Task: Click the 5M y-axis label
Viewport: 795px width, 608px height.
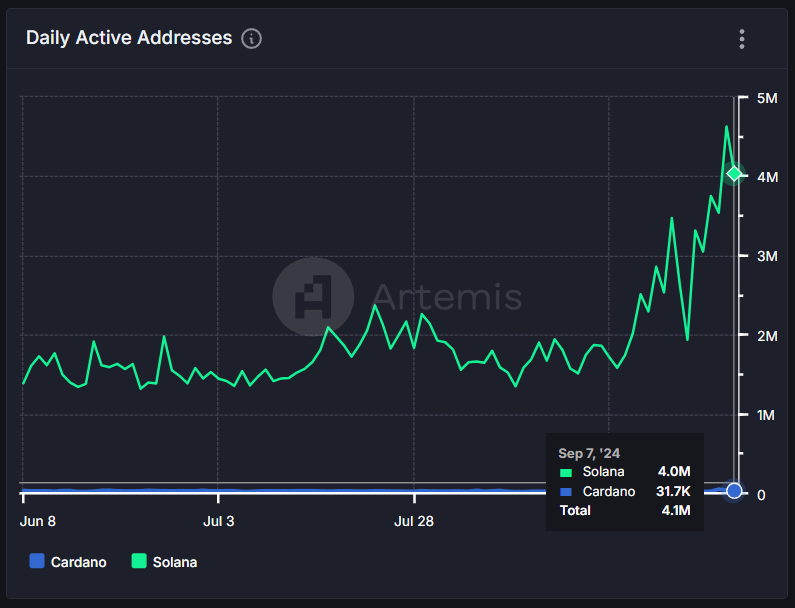Action: pyautogui.click(x=767, y=98)
